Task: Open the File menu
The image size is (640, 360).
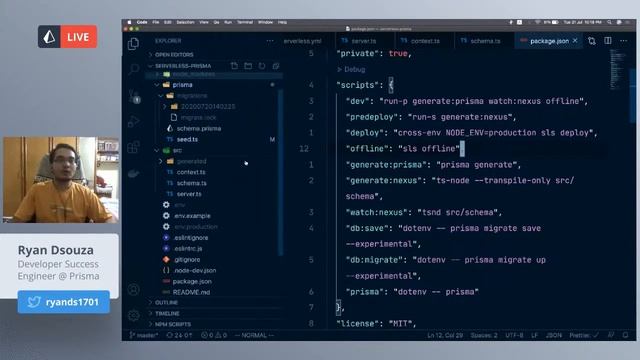Action: 156,22
